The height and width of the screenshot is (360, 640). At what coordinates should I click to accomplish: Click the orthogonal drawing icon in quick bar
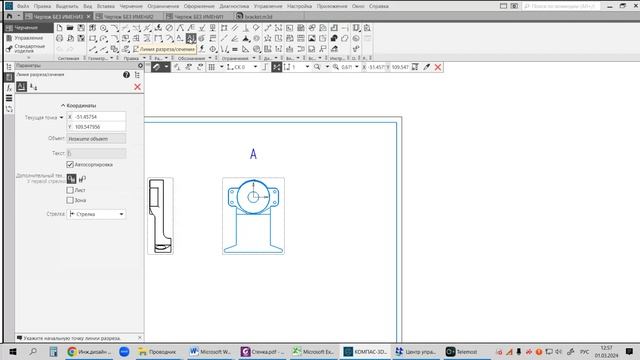pyautogui.click(x=265, y=67)
